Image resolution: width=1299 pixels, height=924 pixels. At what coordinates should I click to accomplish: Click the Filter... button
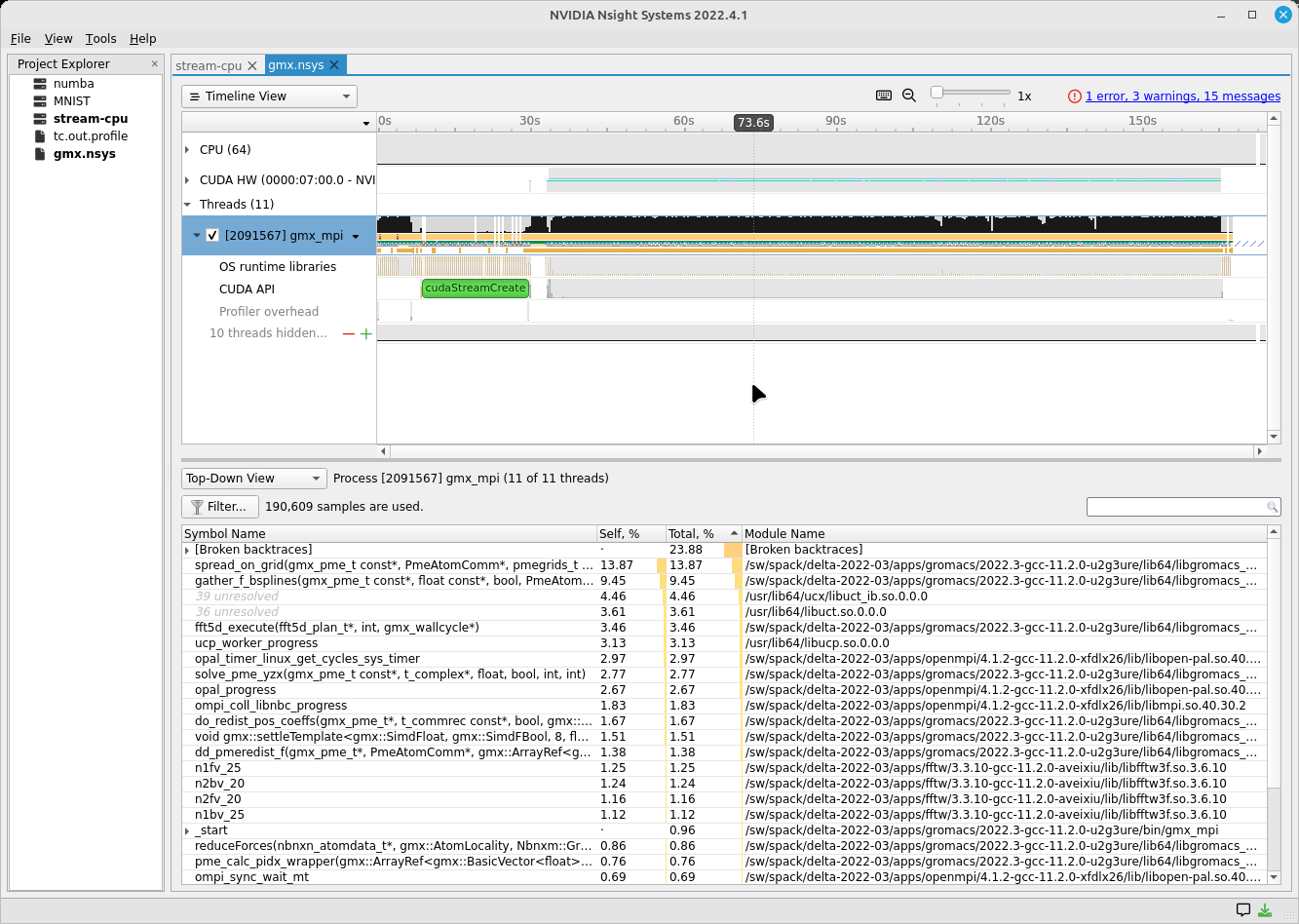(219, 507)
